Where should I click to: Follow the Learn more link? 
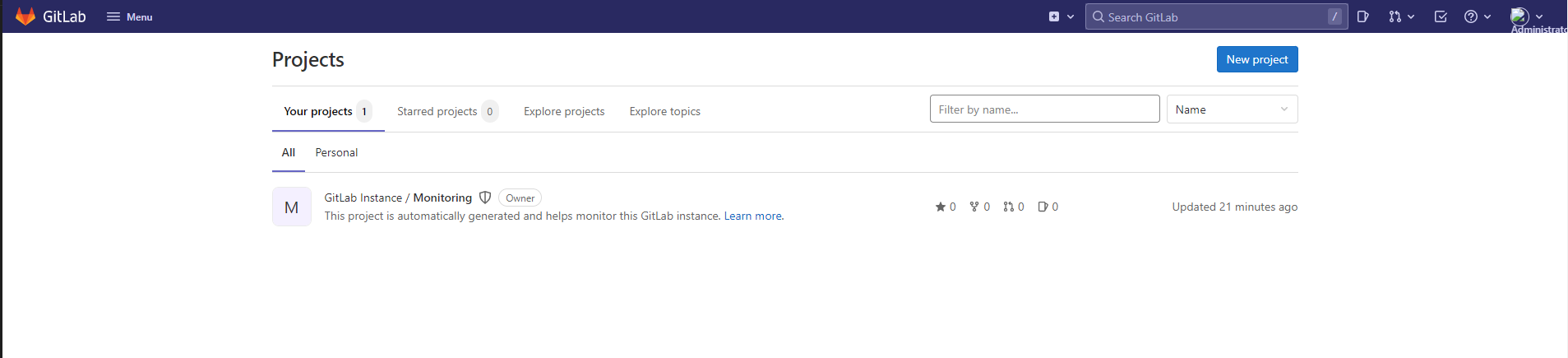[752, 216]
